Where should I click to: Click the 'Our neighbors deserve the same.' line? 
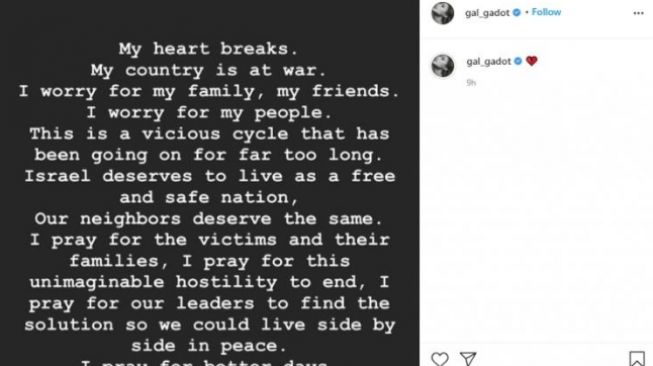pyautogui.click(x=209, y=219)
